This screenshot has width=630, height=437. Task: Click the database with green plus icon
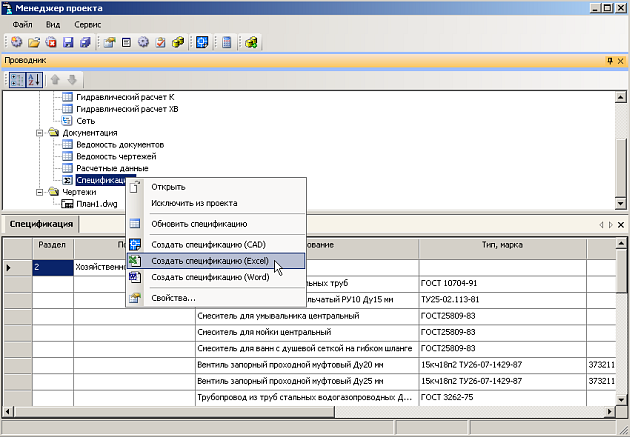click(252, 42)
